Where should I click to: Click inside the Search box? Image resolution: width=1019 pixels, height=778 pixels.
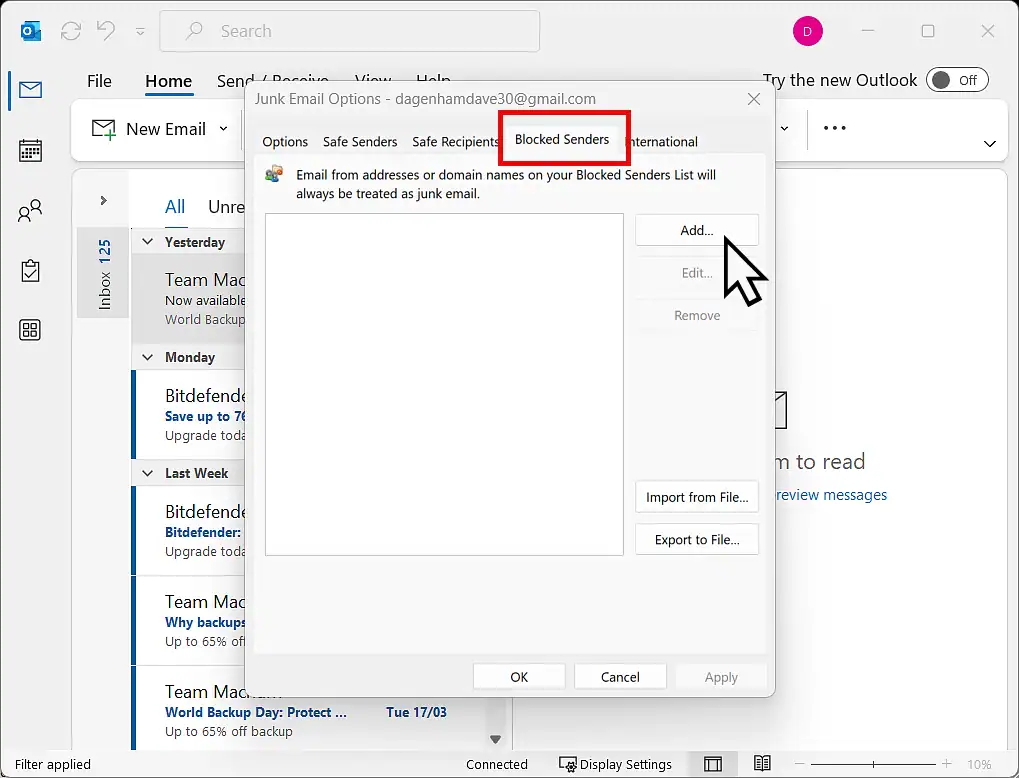349,31
